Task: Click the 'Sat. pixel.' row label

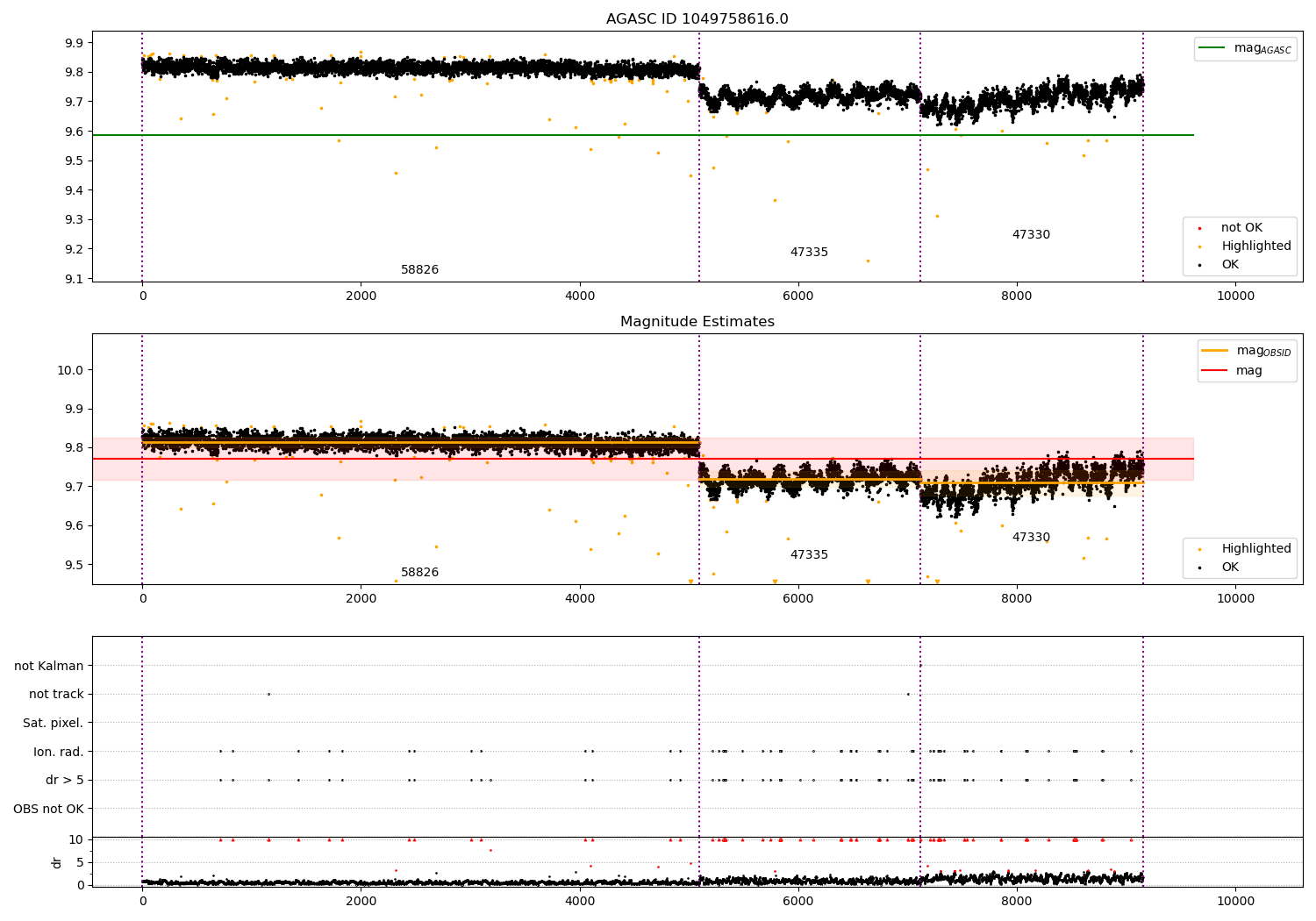Action: point(53,724)
